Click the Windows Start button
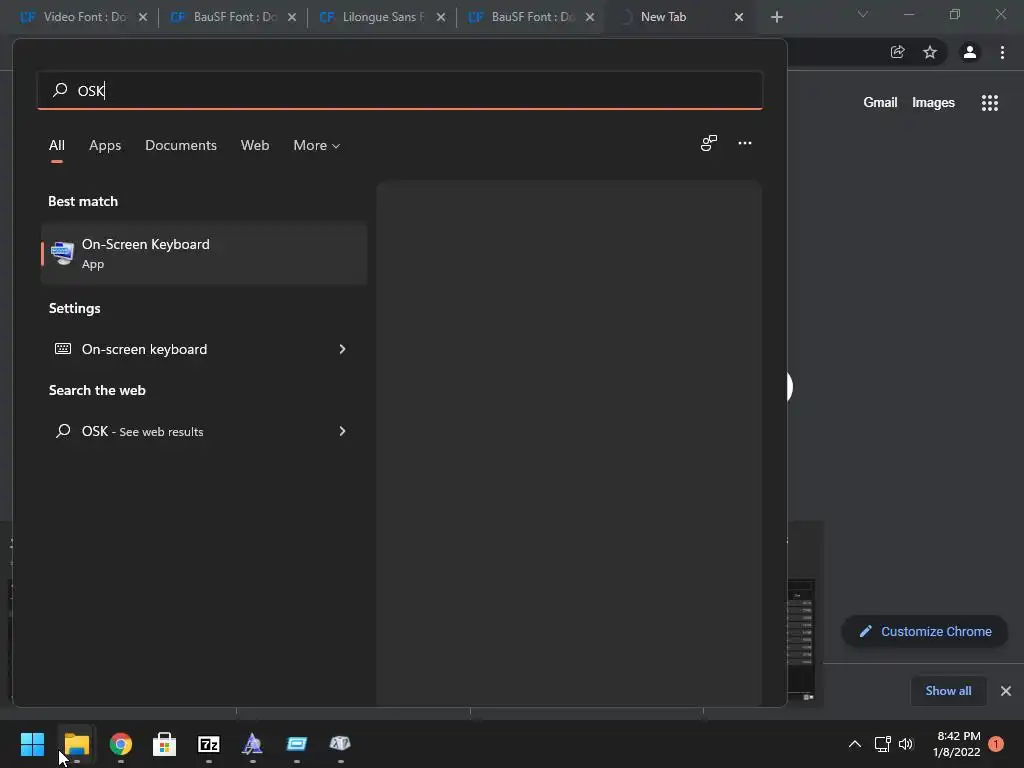The height and width of the screenshot is (768, 1024). pos(32,744)
